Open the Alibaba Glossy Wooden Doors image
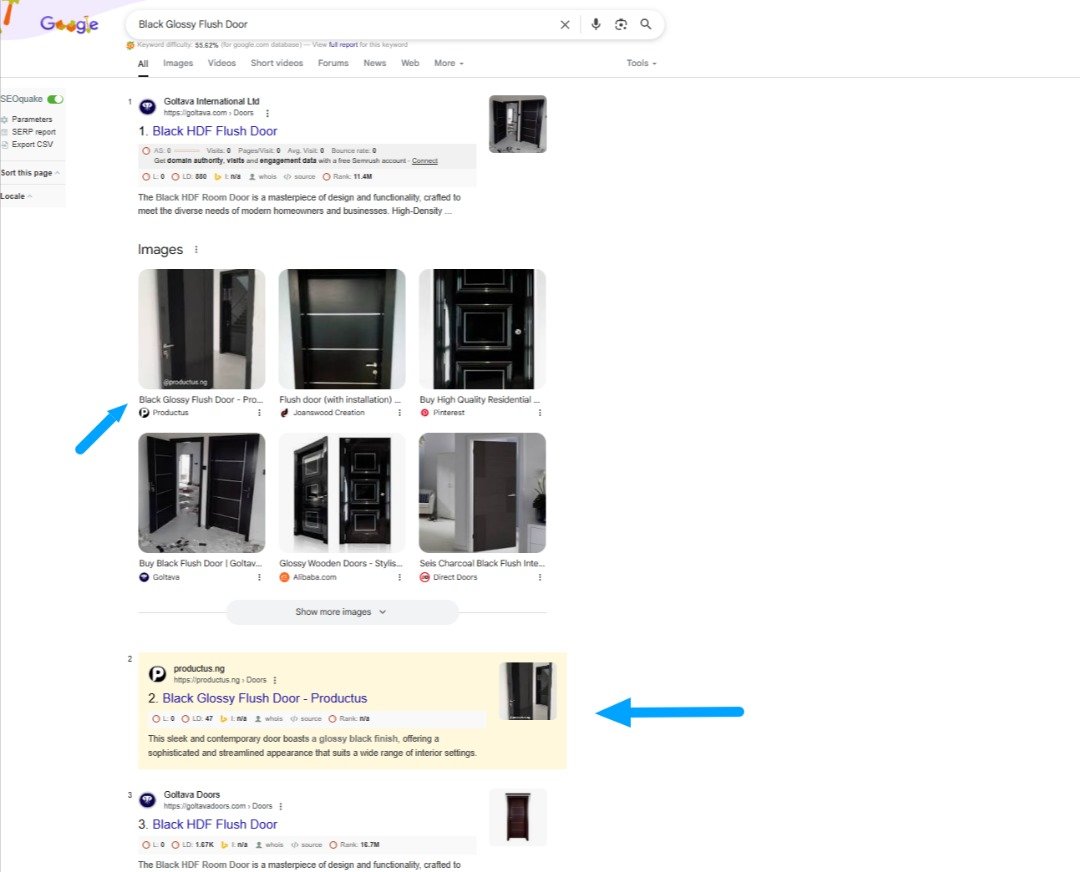 tap(342, 492)
